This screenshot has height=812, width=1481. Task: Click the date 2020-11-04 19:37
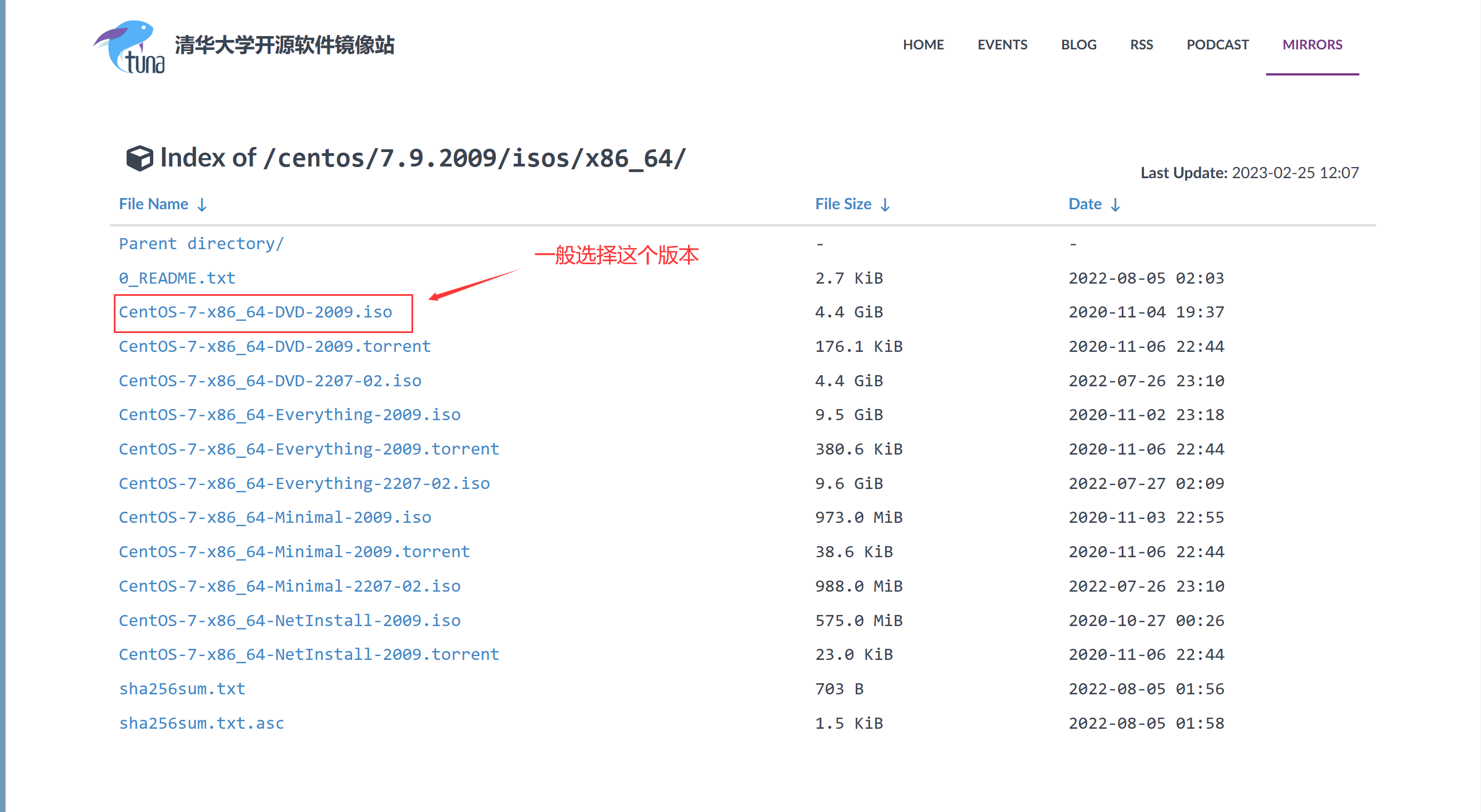click(1146, 312)
